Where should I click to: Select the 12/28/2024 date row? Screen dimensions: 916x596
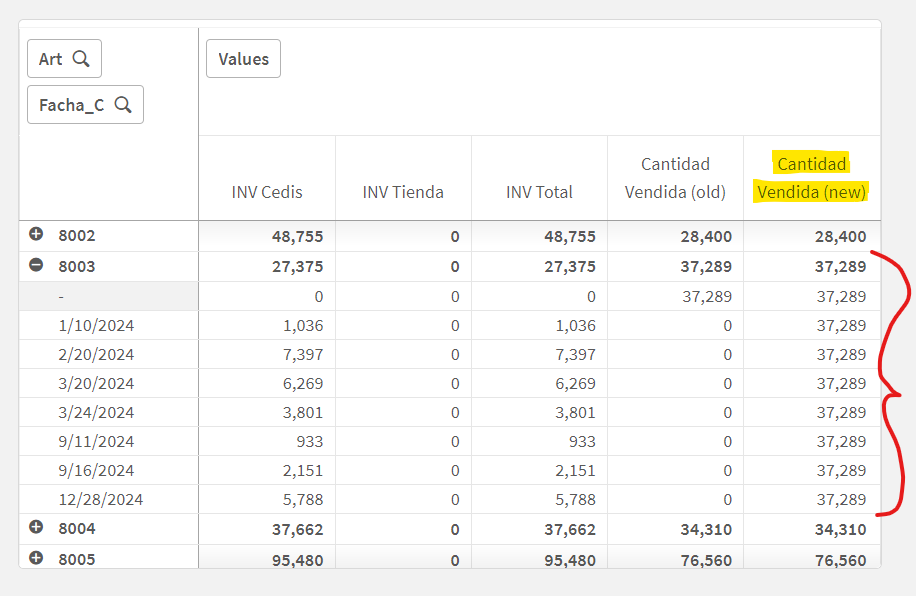[x=100, y=499]
